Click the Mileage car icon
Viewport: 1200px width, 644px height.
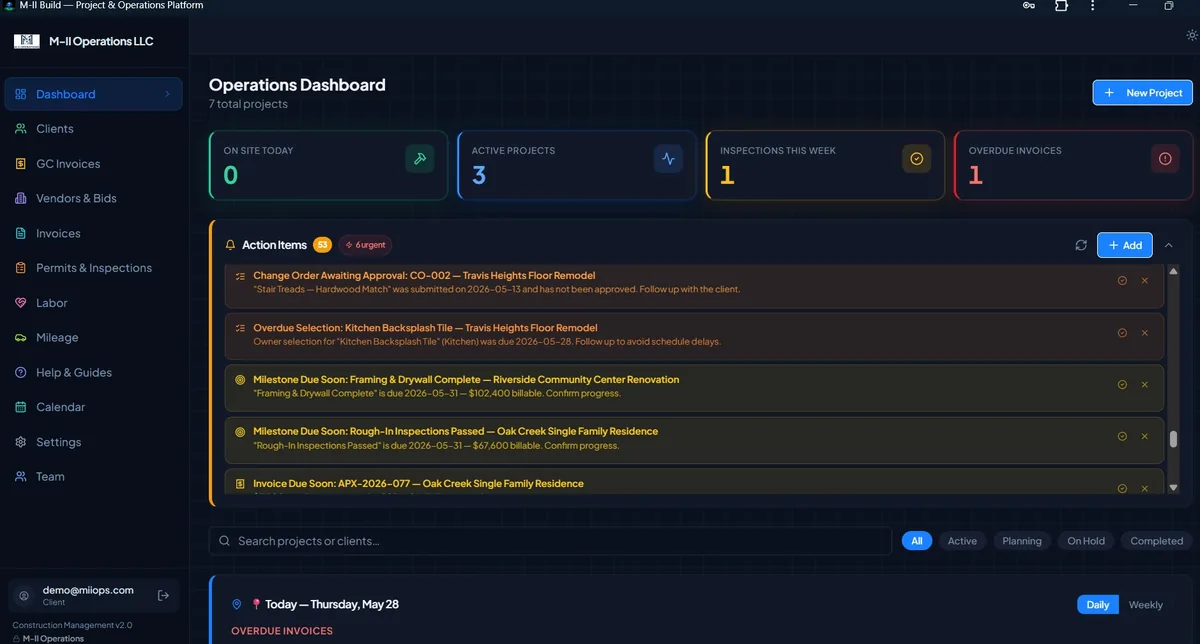(x=20, y=338)
